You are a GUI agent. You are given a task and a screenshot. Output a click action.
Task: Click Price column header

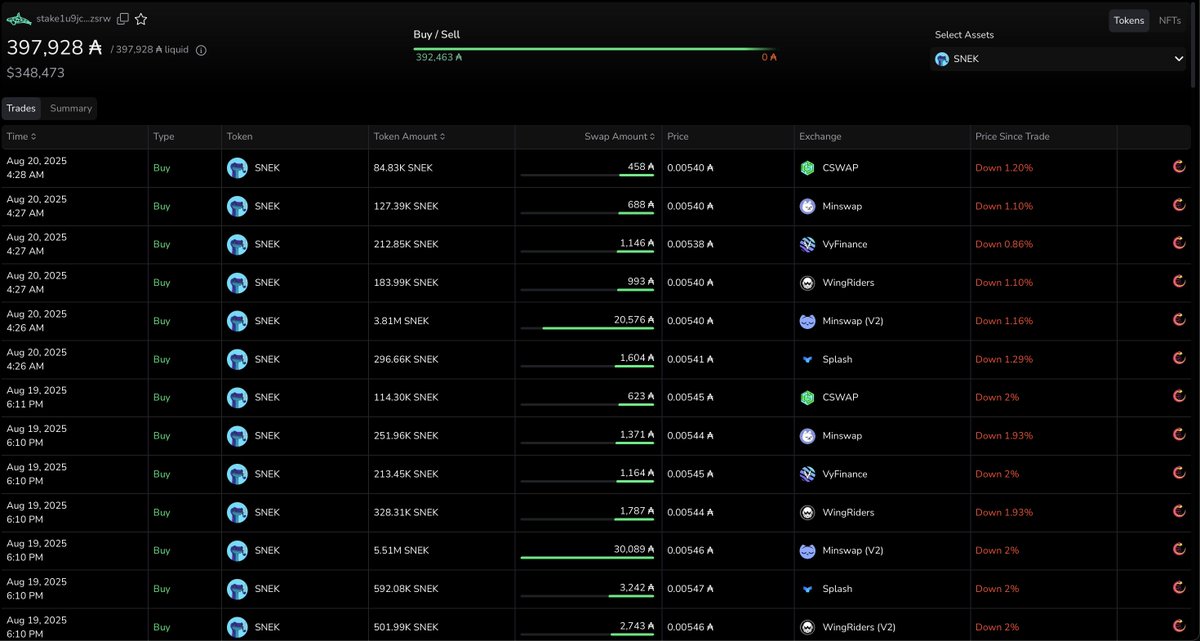point(678,136)
